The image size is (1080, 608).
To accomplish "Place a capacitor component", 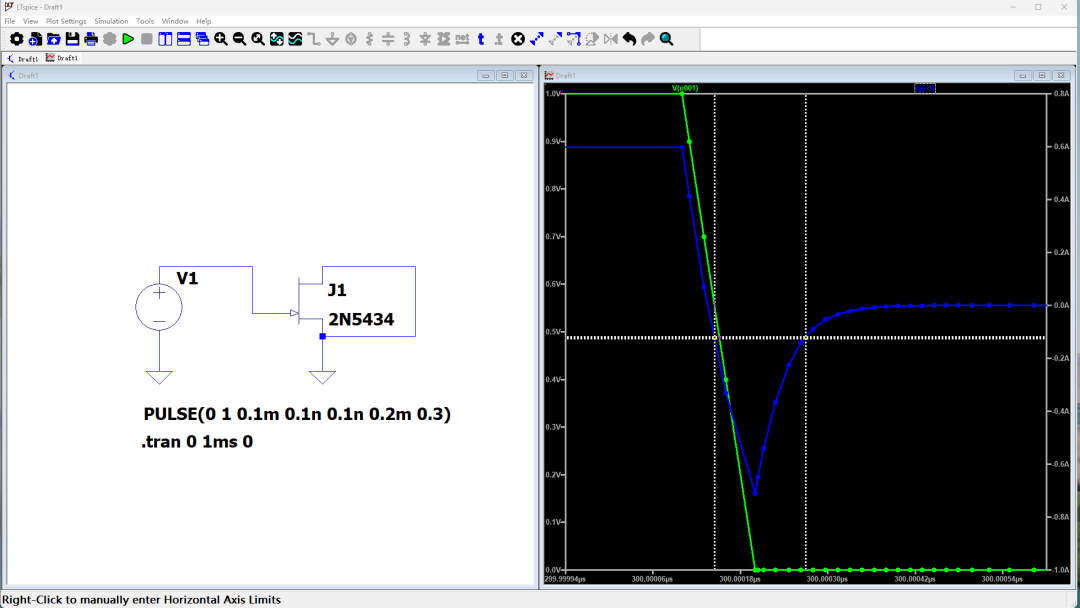I will [x=388, y=39].
